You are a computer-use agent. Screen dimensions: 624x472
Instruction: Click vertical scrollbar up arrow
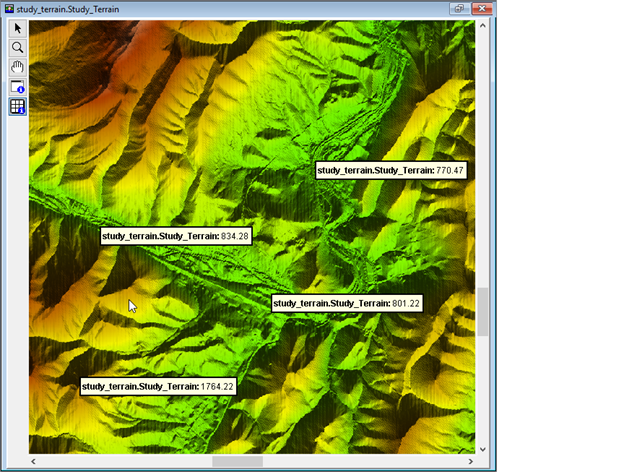tap(483, 27)
